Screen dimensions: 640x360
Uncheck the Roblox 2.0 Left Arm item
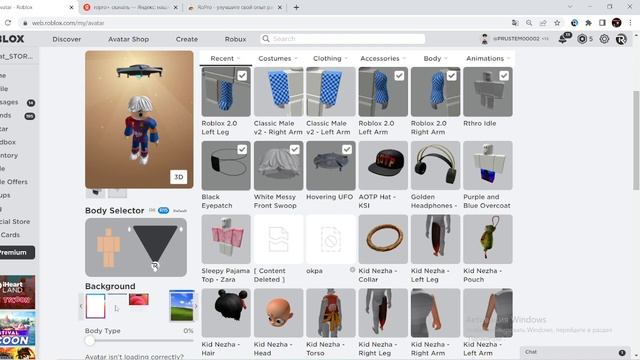399,76
